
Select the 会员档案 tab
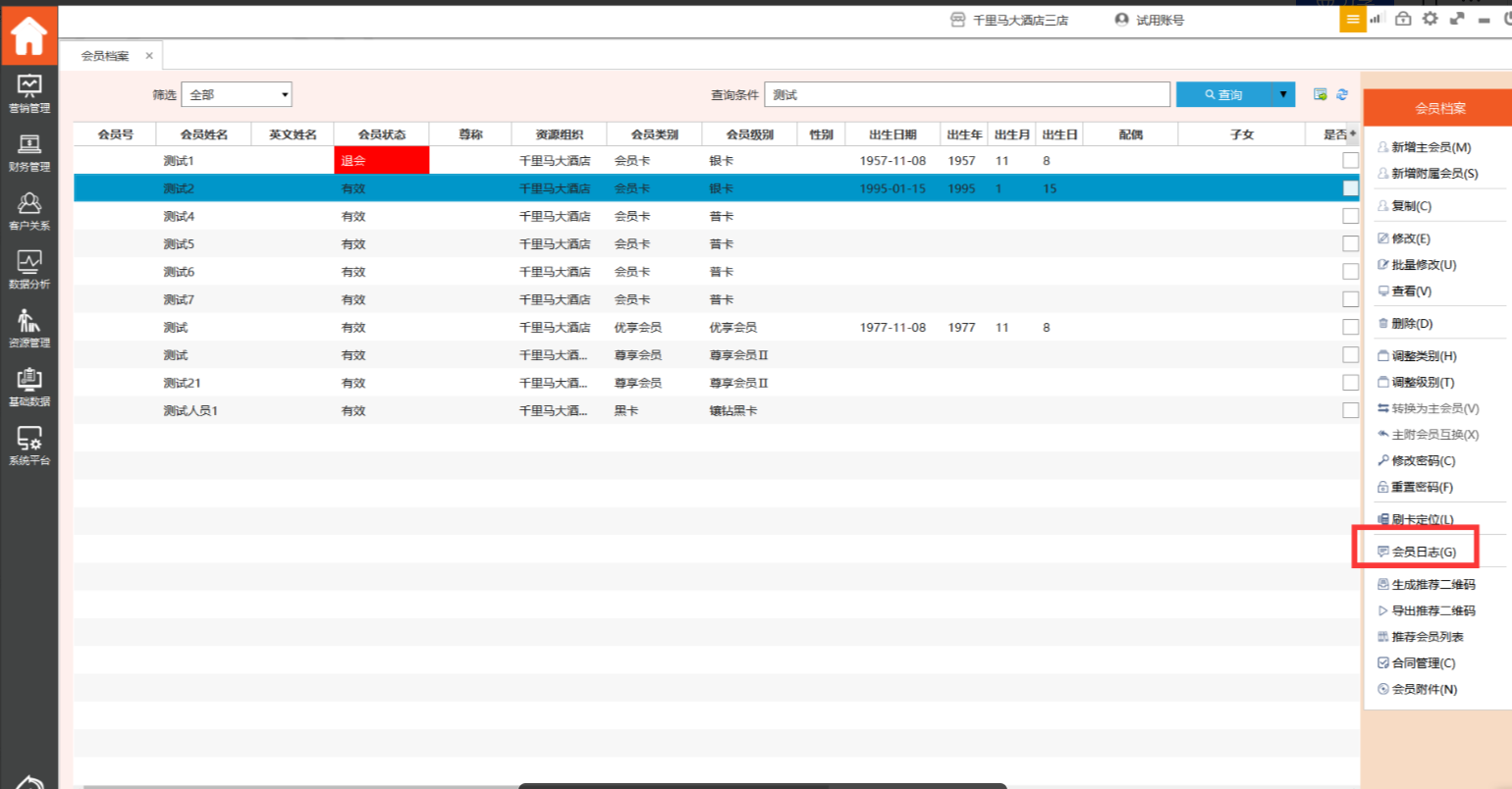click(105, 56)
